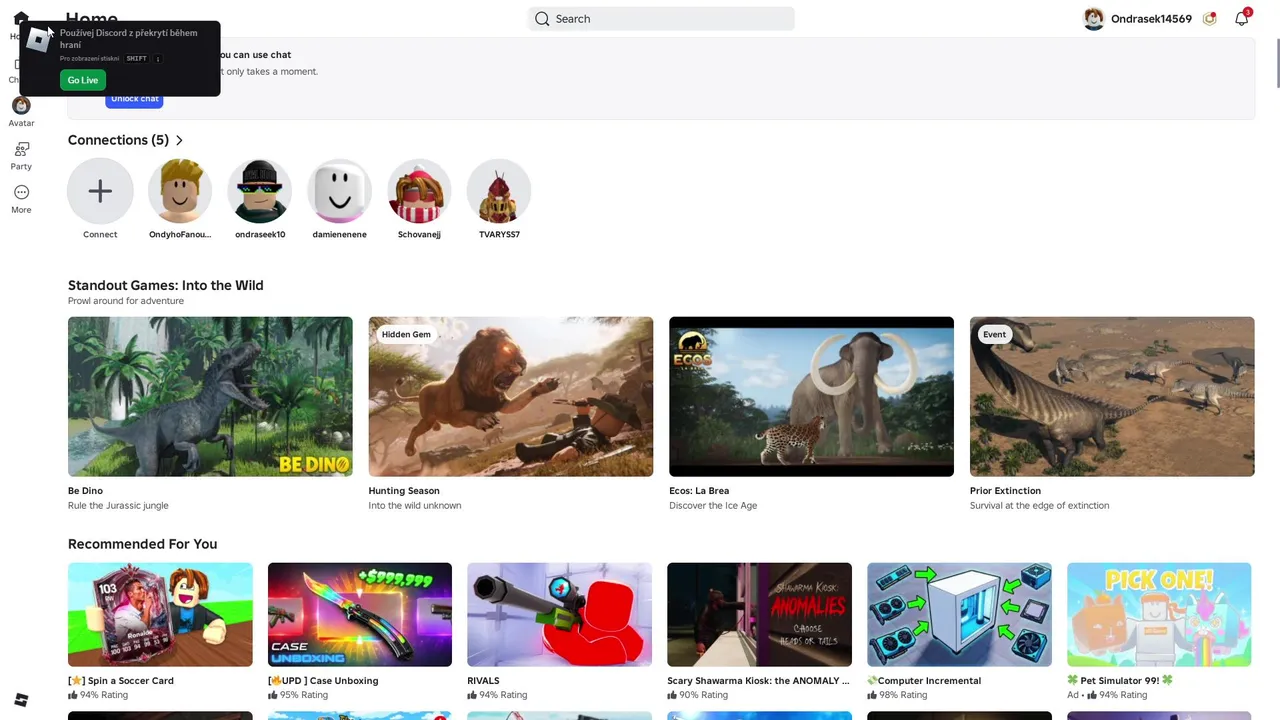The height and width of the screenshot is (720, 1280).
Task: Open the Avatar sidebar icon
Action: click(21, 105)
